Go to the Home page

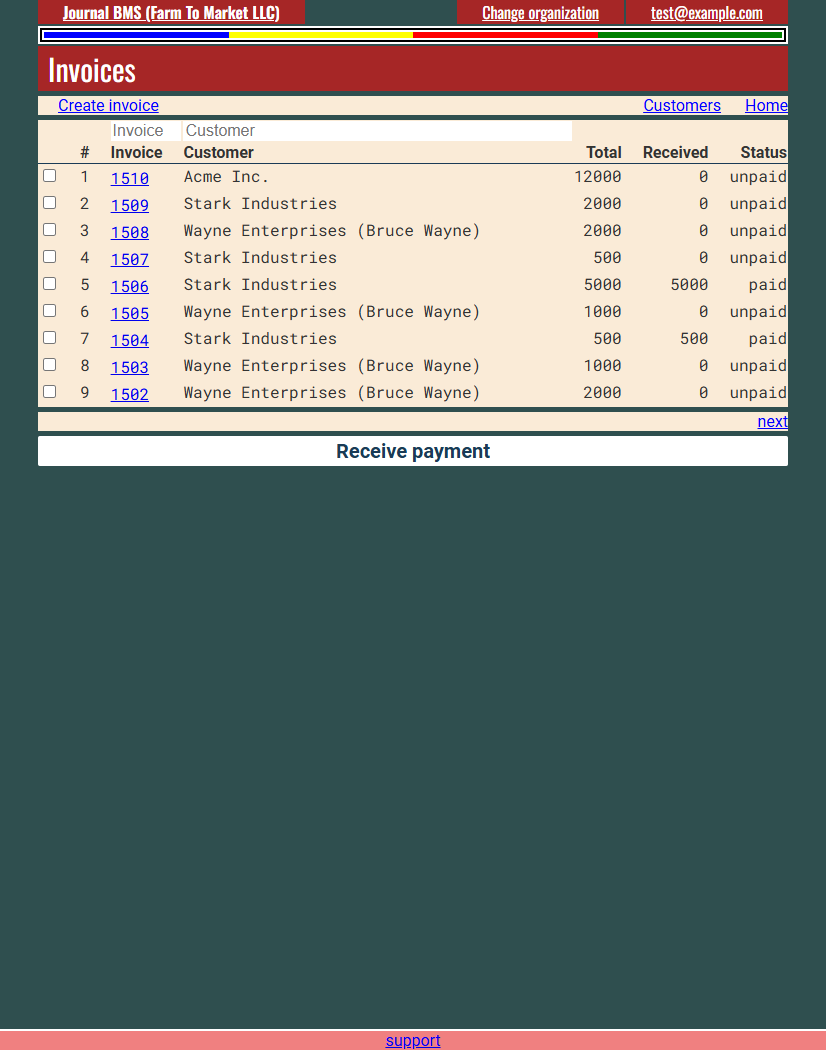(766, 106)
